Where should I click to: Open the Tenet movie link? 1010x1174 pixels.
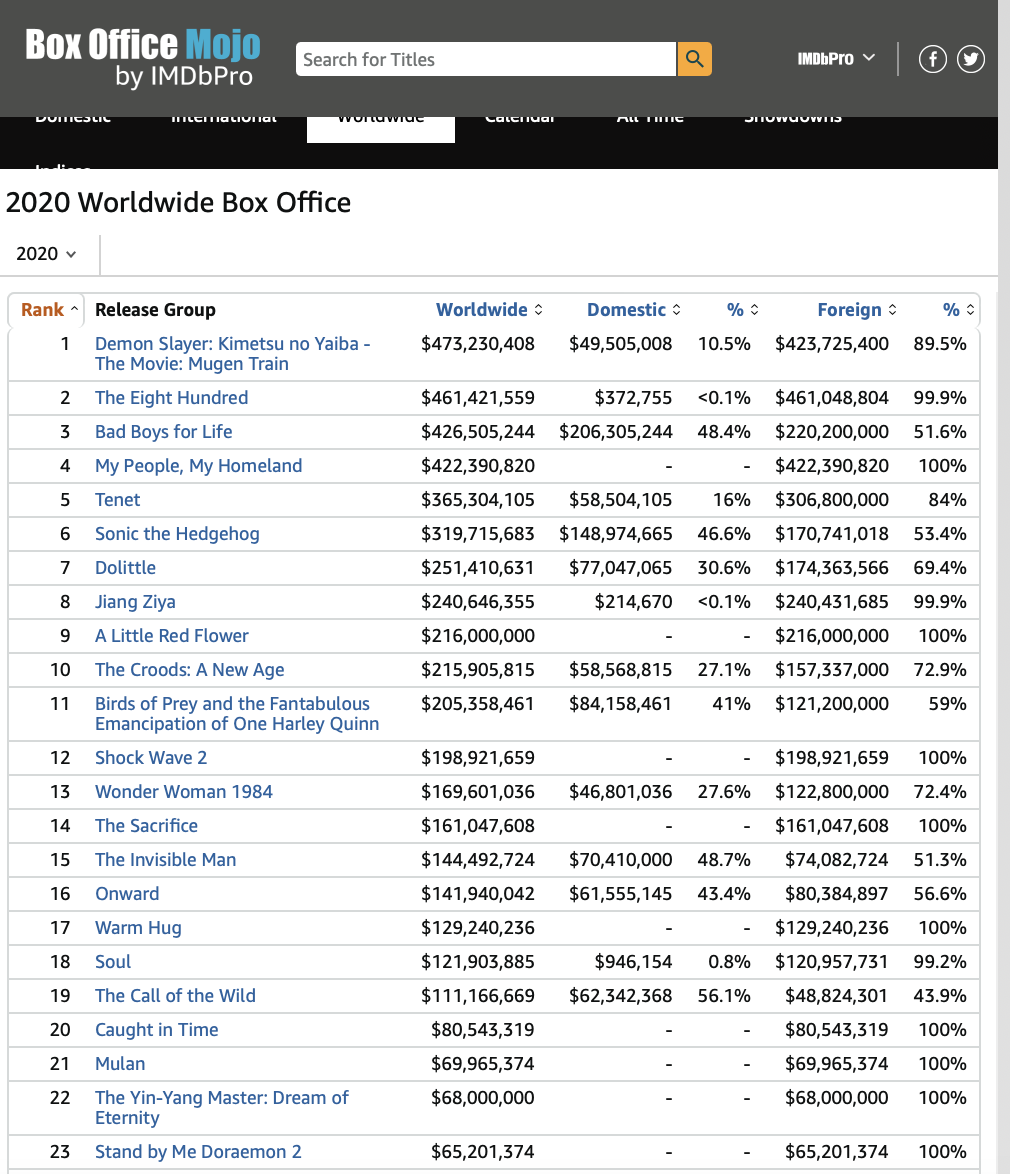[117, 500]
